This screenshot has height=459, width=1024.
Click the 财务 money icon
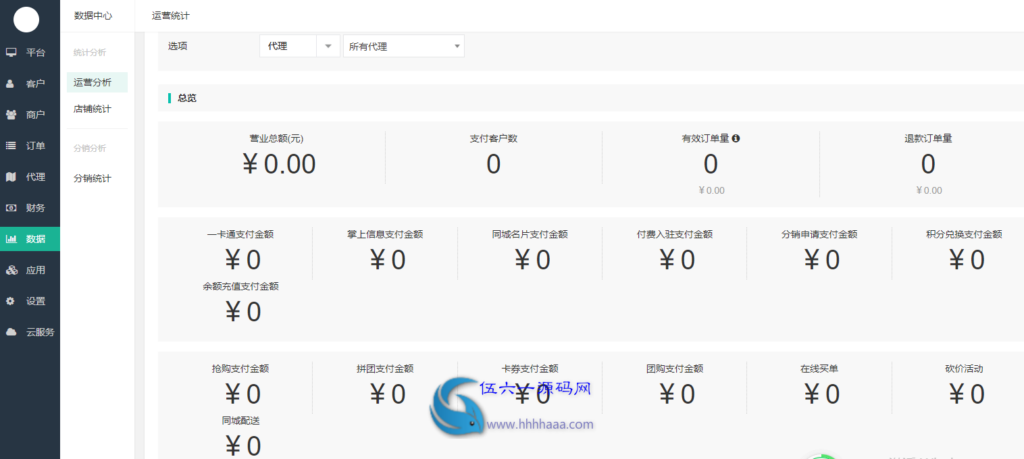[x=10, y=208]
